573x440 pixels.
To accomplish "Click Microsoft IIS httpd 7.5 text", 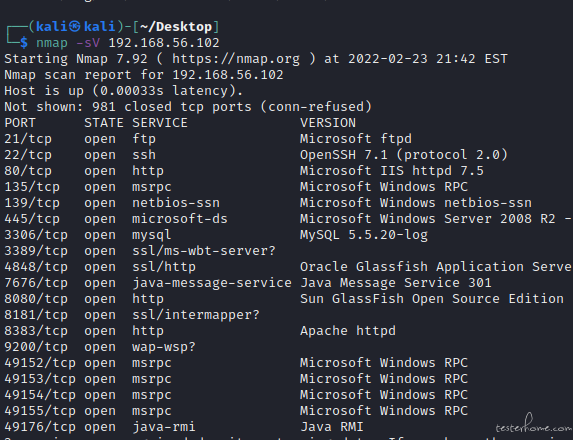I will coord(392,171).
